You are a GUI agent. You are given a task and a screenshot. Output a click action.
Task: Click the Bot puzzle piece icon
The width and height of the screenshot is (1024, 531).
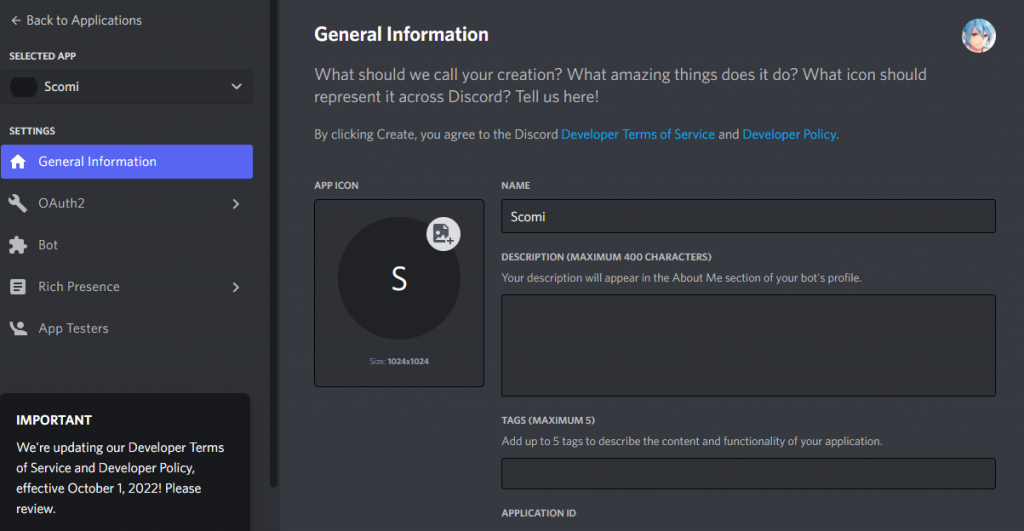point(18,245)
